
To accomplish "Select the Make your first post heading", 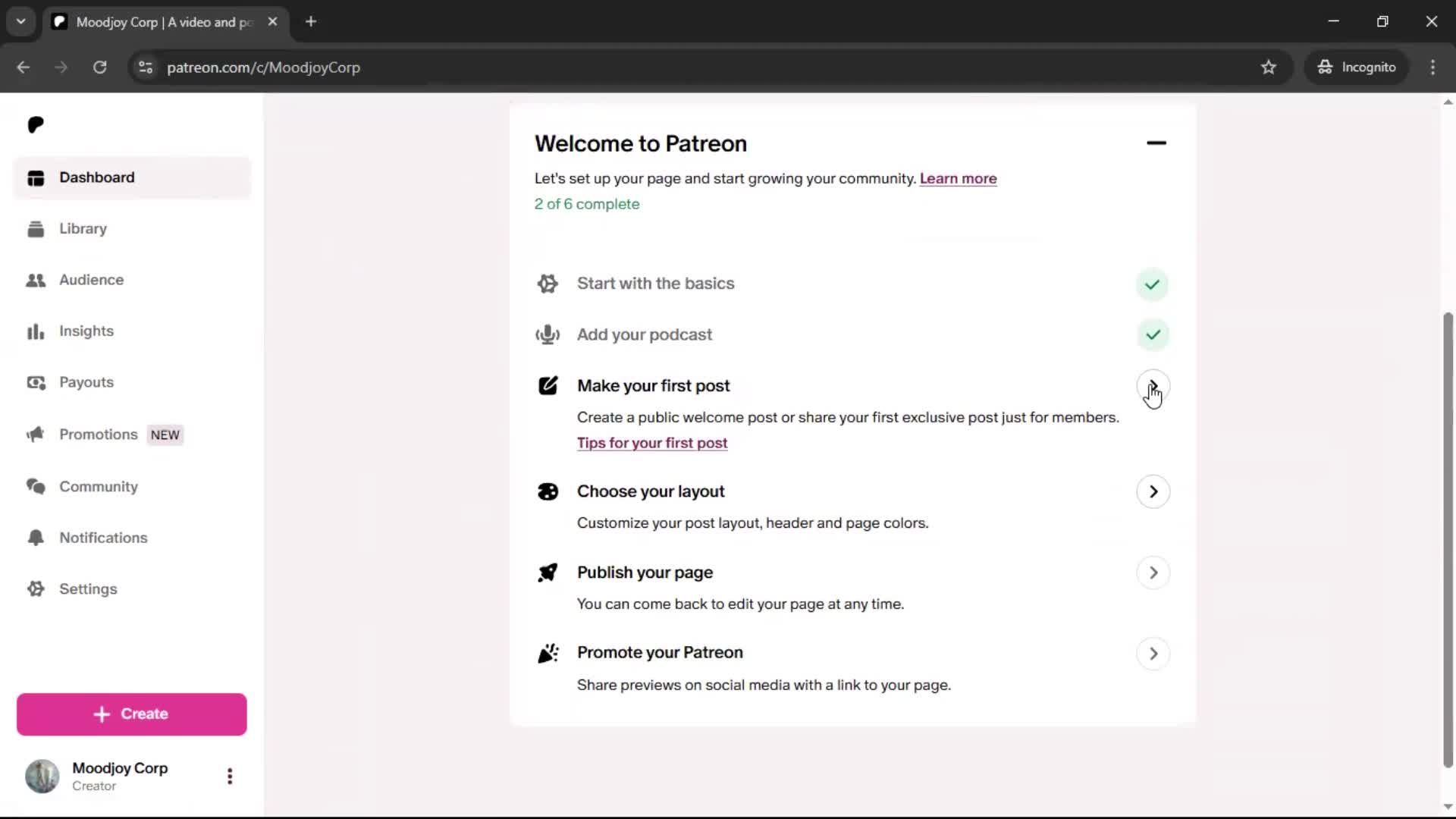I will (653, 386).
